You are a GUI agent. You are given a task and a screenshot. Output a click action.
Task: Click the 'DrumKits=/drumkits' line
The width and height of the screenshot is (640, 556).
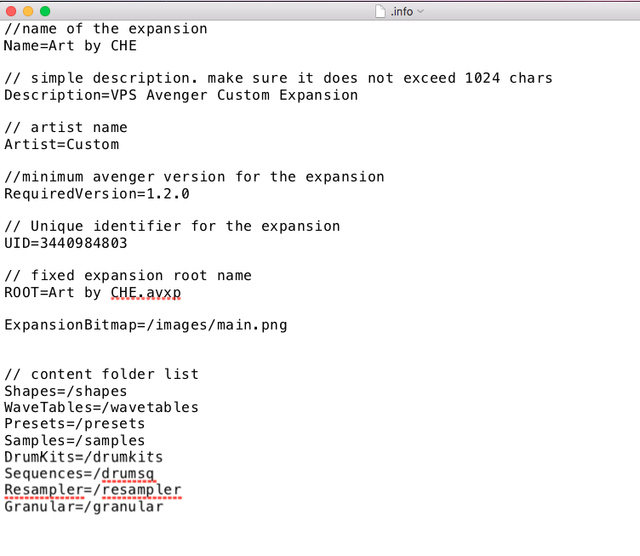(84, 457)
